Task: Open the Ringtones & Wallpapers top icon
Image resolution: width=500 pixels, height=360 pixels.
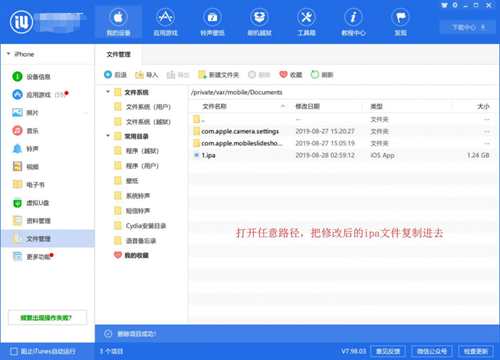Action: 212,22
